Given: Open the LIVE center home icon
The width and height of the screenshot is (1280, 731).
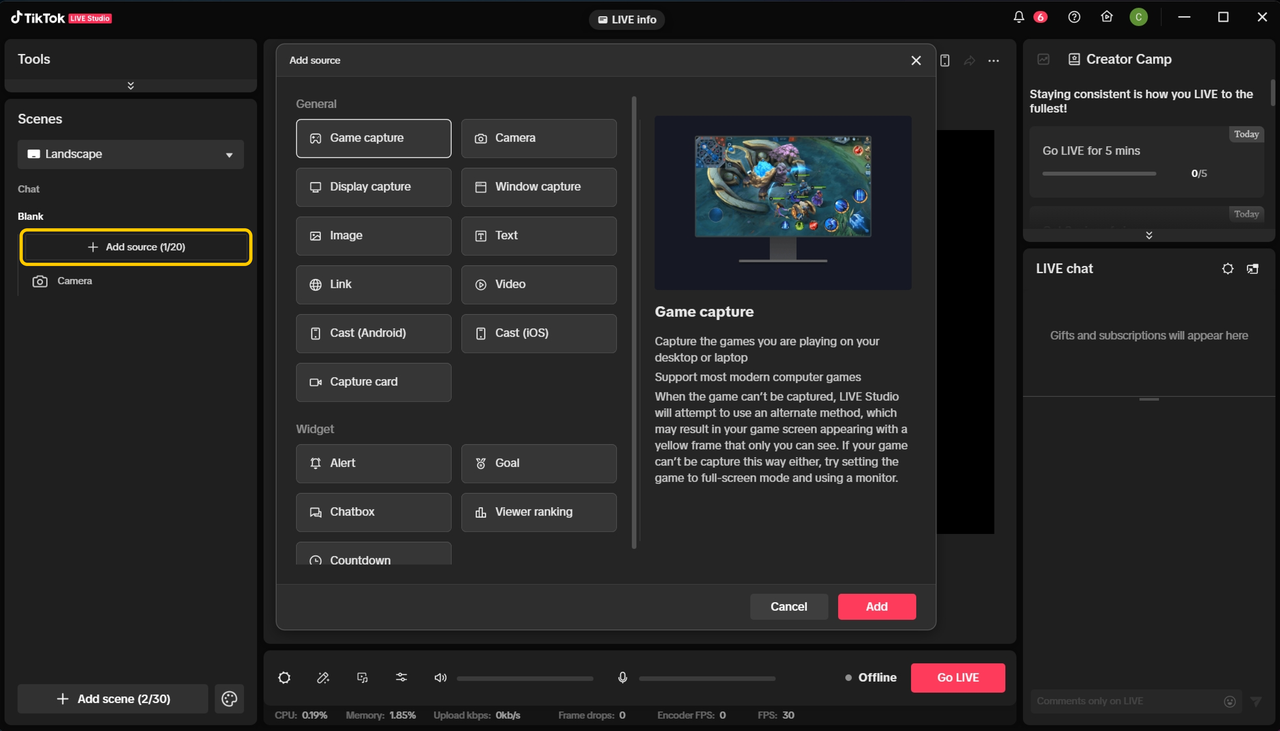Looking at the screenshot, I should (1106, 17).
